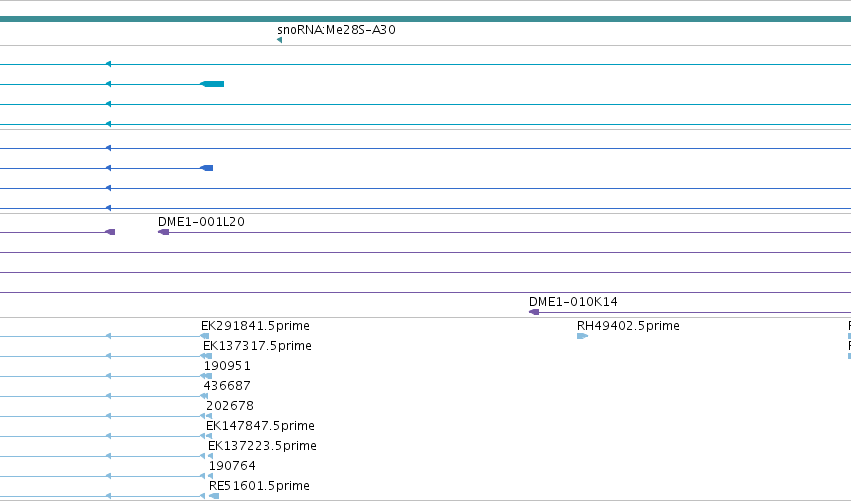Image resolution: width=851 pixels, height=501 pixels.
Task: Select the 190764 feature label
Action: pyautogui.click(x=232, y=466)
